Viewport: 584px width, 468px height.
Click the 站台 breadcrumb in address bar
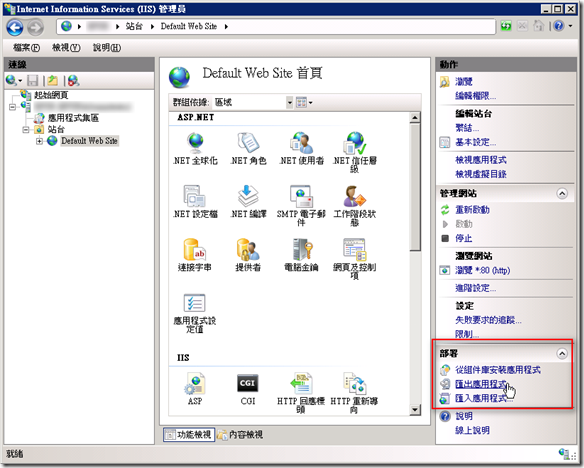134,26
